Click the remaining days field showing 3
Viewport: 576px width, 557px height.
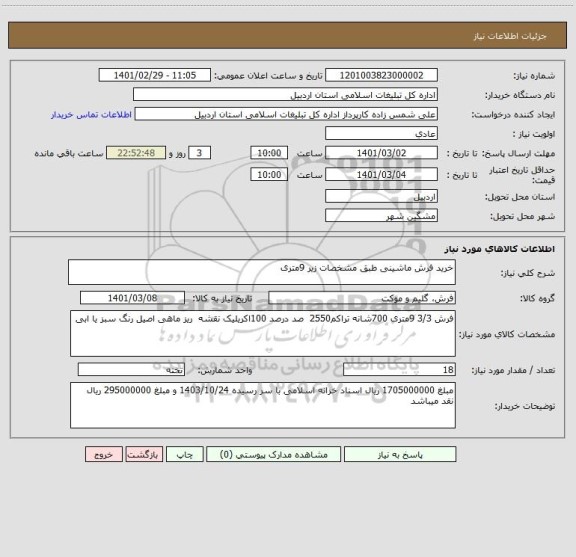coord(199,153)
